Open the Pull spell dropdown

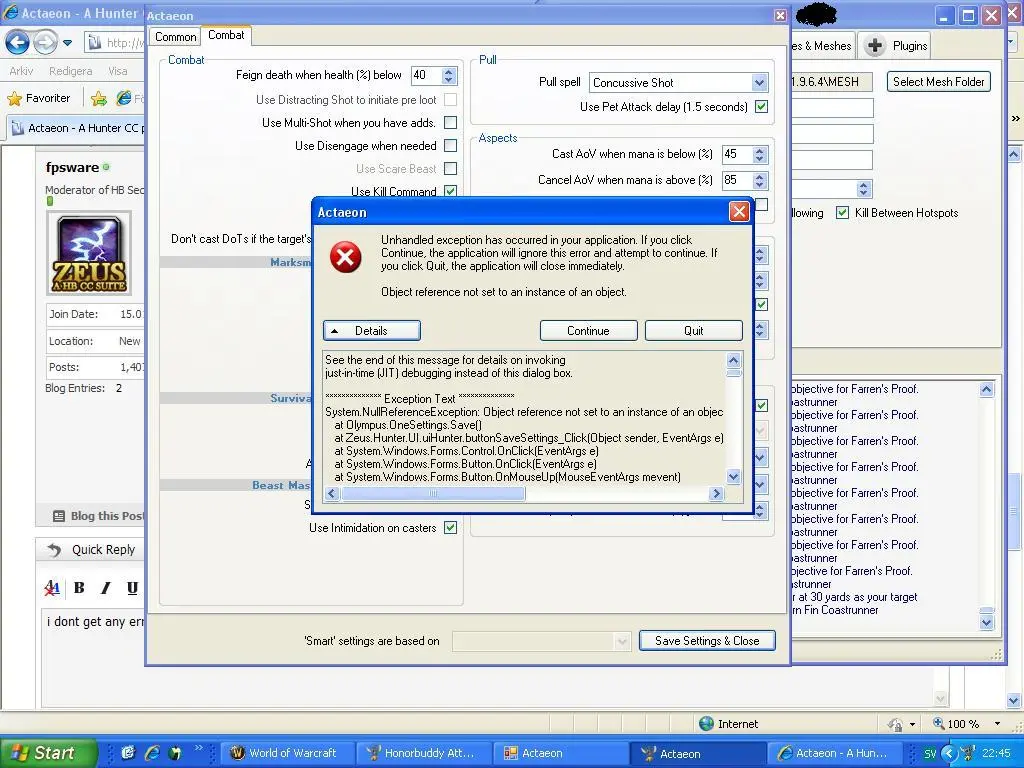tap(759, 83)
